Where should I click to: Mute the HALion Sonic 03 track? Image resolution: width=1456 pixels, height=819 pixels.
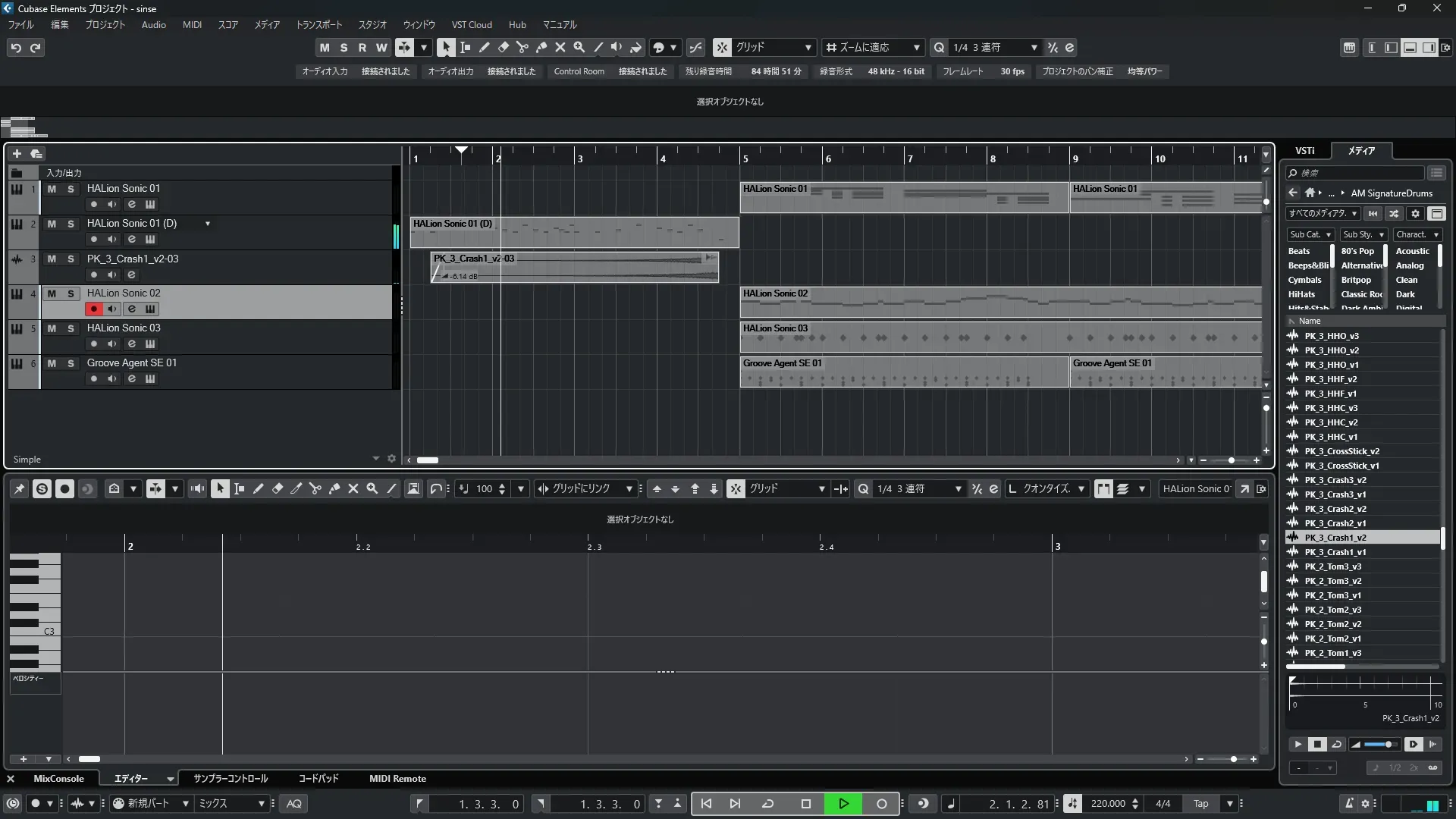coord(52,328)
